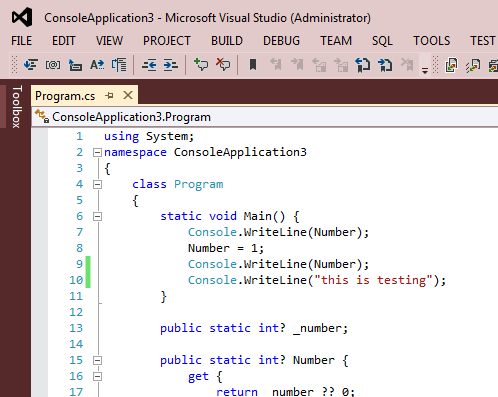Click the first icon after toolbar overflow arrow
The image size is (498, 397).
pos(451,65)
